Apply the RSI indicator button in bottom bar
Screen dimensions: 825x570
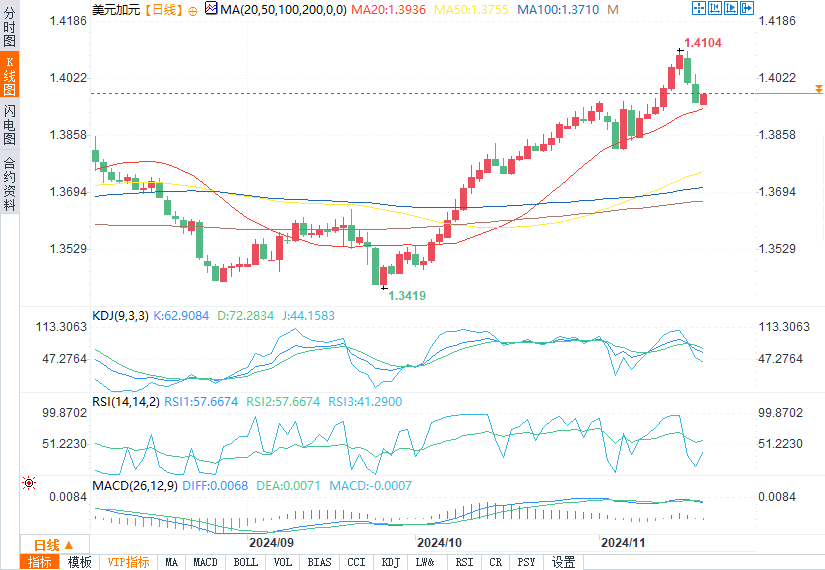[x=464, y=562]
